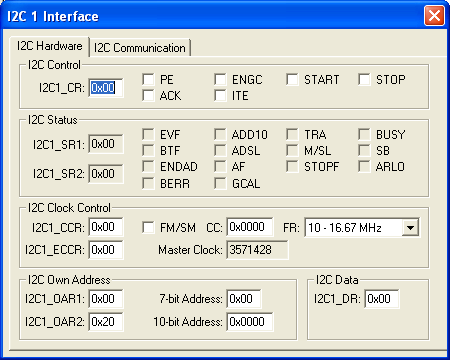Toggle the ITE interrupt checkbox
Image resolution: width=450 pixels, height=360 pixels.
click(x=220, y=96)
